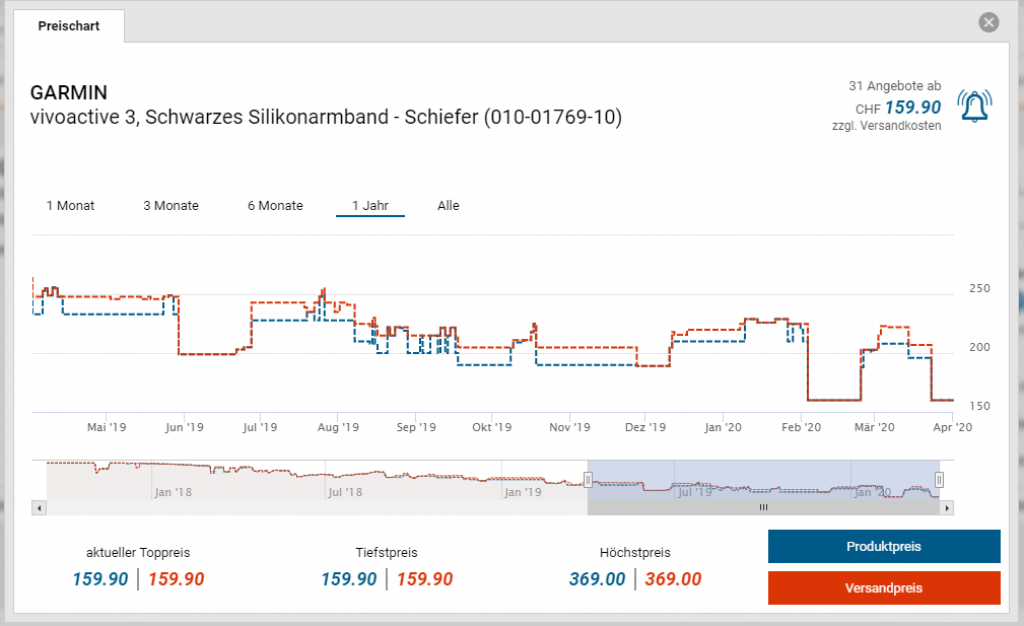Click the navigator's left range handle
This screenshot has width=1024, height=626.
pos(588,480)
